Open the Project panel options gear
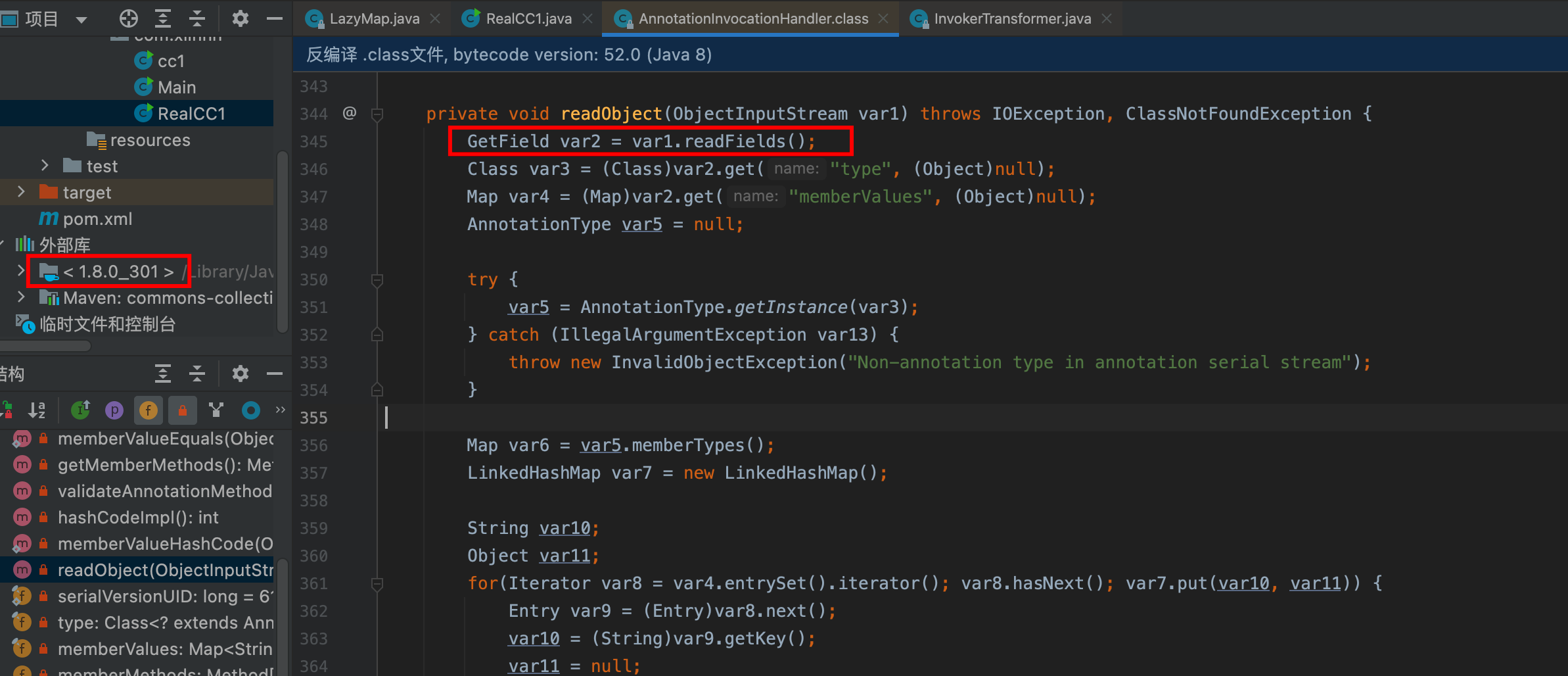The height and width of the screenshot is (676, 1568). click(241, 18)
